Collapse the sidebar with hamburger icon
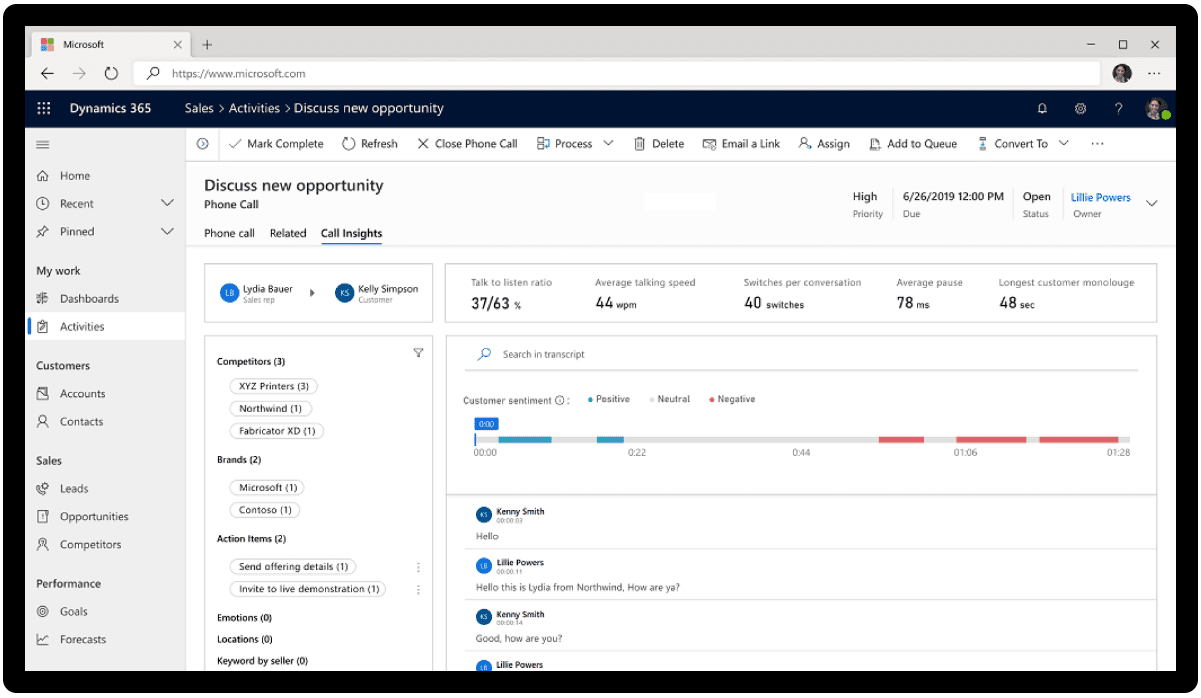 coord(43,144)
